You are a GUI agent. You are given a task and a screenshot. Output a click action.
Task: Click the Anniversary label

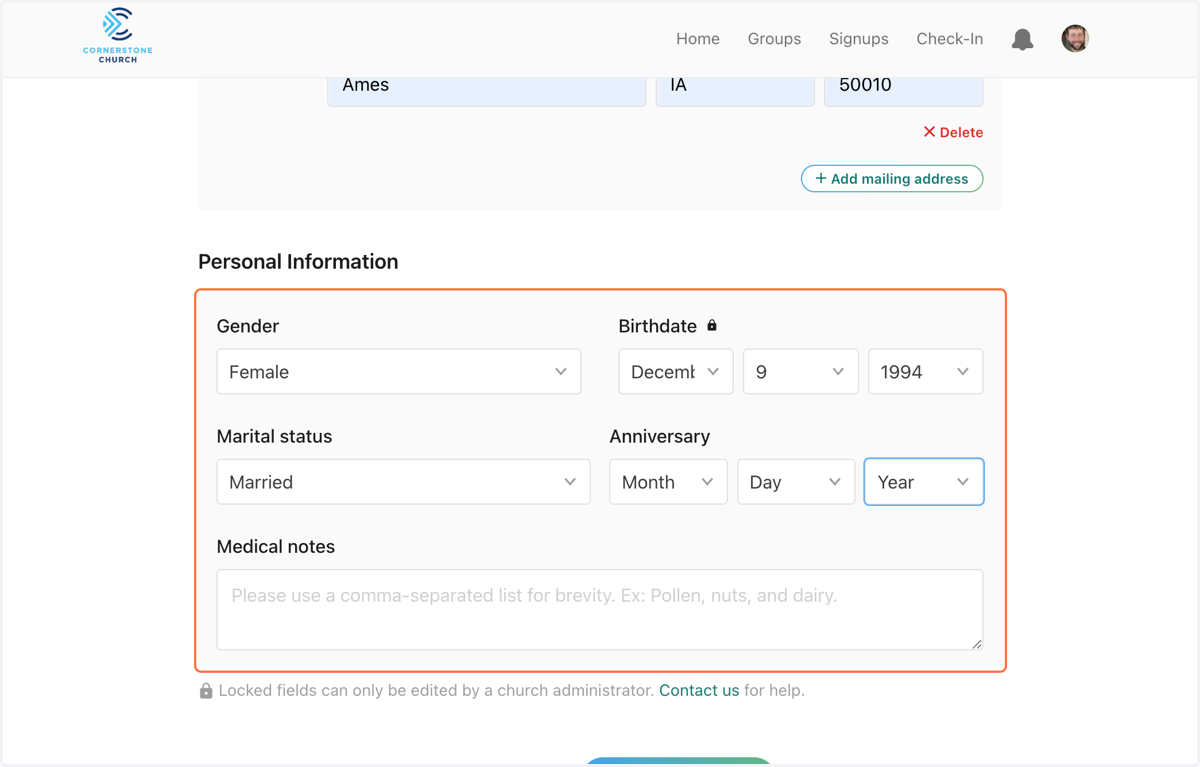[660, 437]
